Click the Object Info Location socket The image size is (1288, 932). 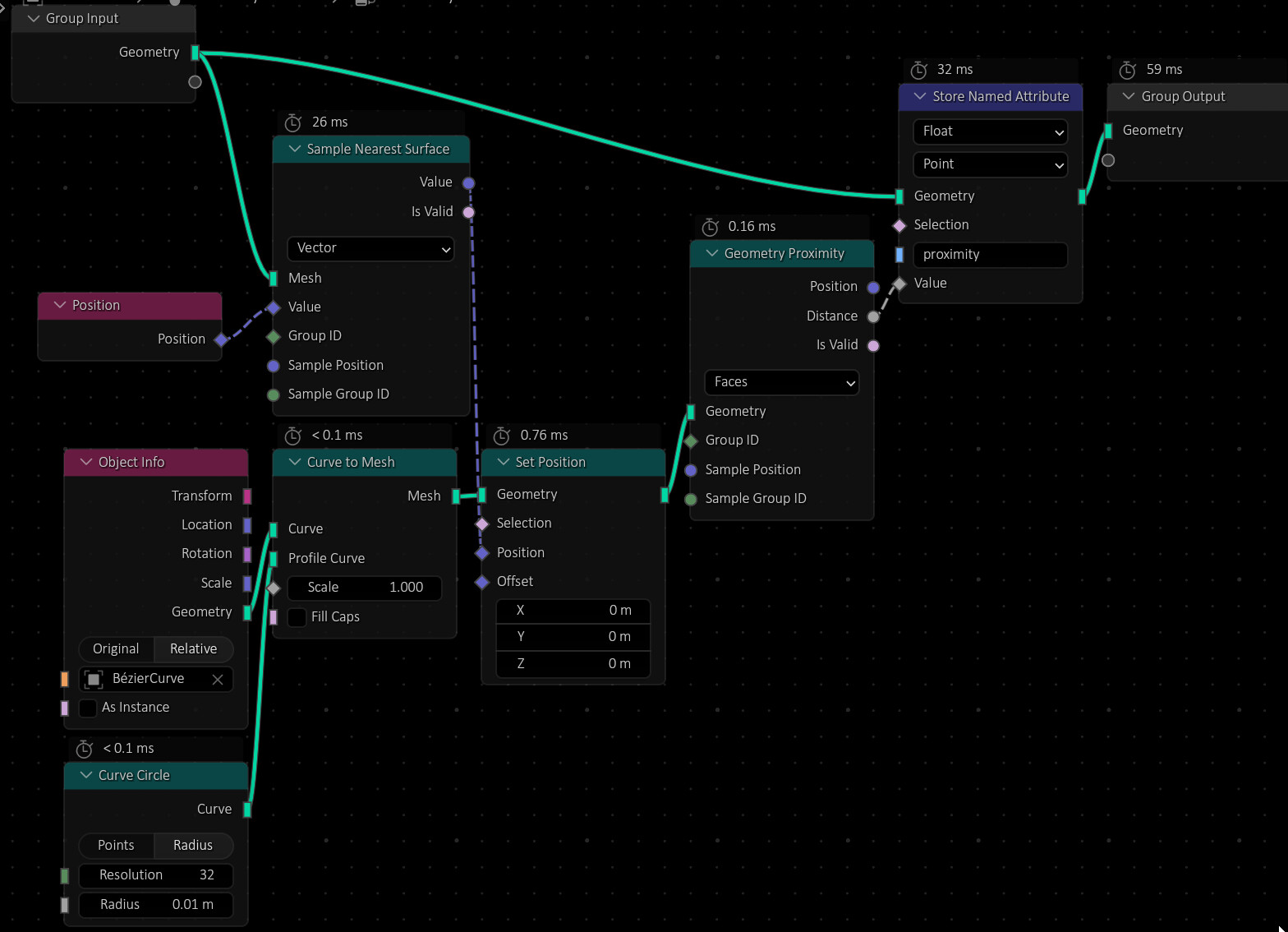(247, 525)
